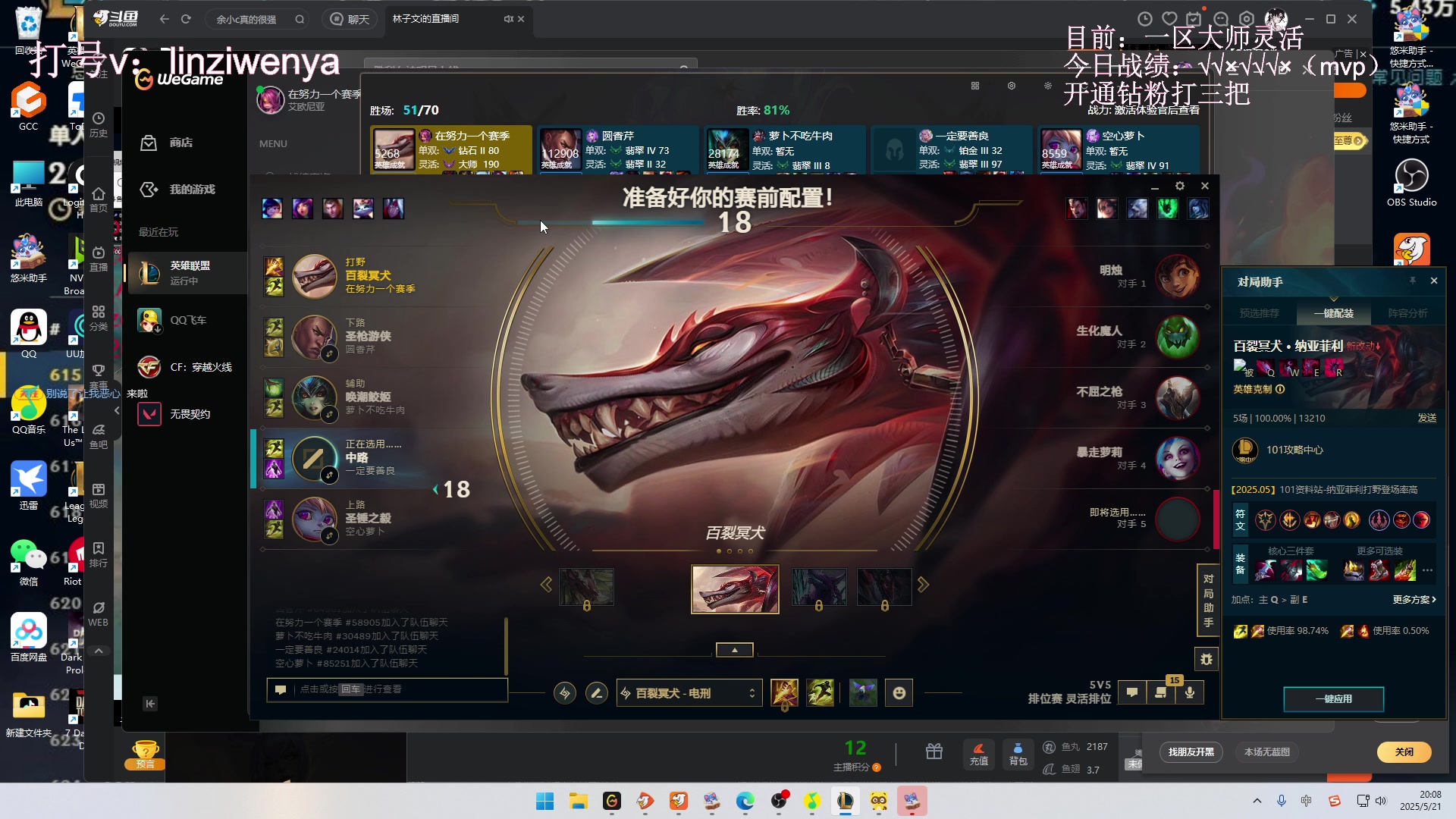This screenshot has width=1456, height=819.
Task: Click enemy 暴走萝莉 portrait
Action: coord(1178,458)
